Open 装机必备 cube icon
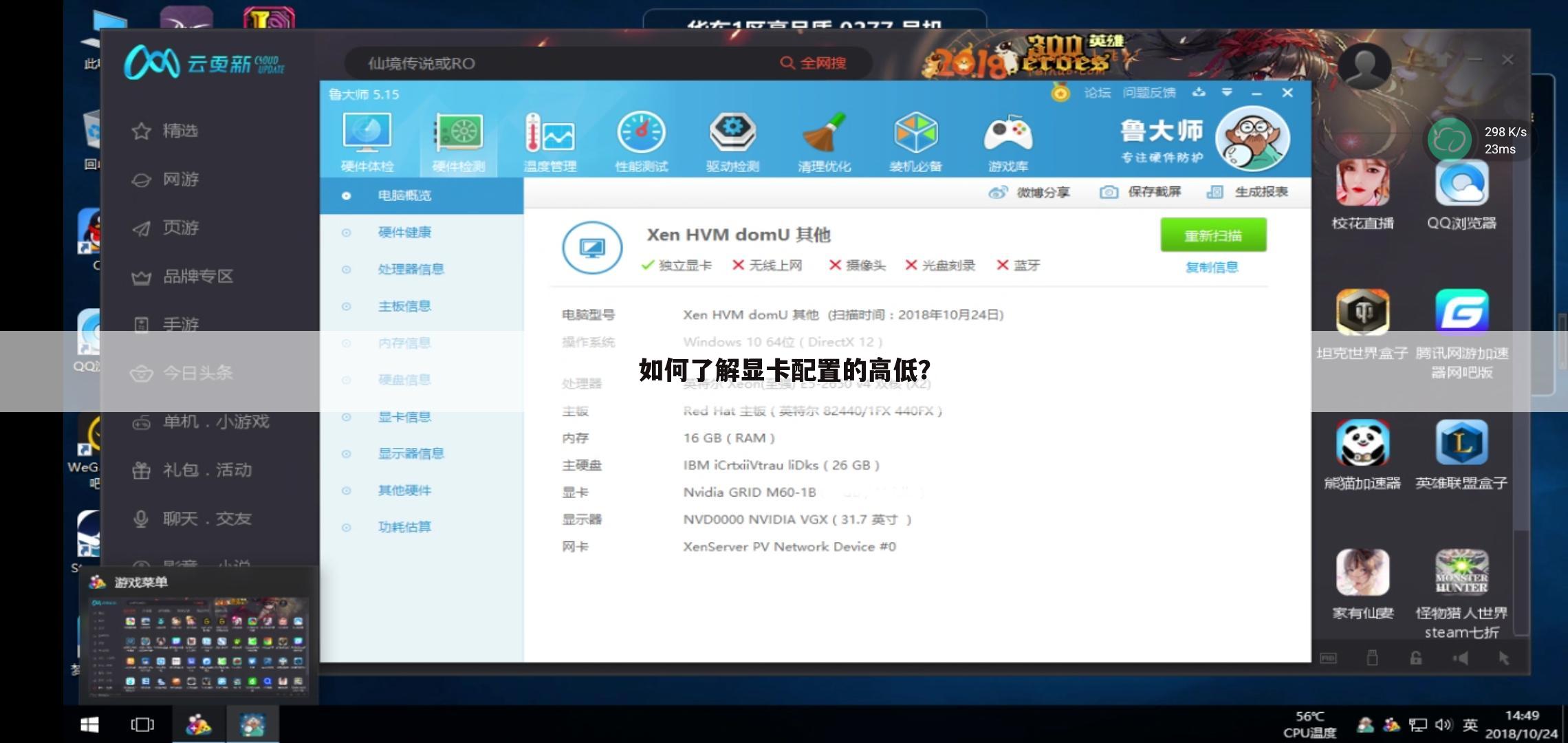Image resolution: width=1568 pixels, height=743 pixels. [915, 142]
